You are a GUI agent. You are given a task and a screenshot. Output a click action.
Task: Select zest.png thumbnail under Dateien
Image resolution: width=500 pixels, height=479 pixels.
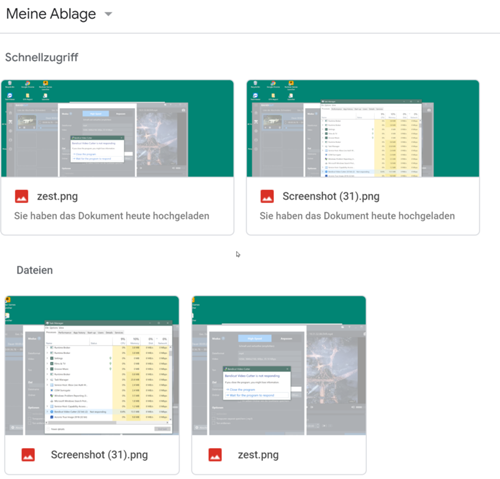pos(279,365)
